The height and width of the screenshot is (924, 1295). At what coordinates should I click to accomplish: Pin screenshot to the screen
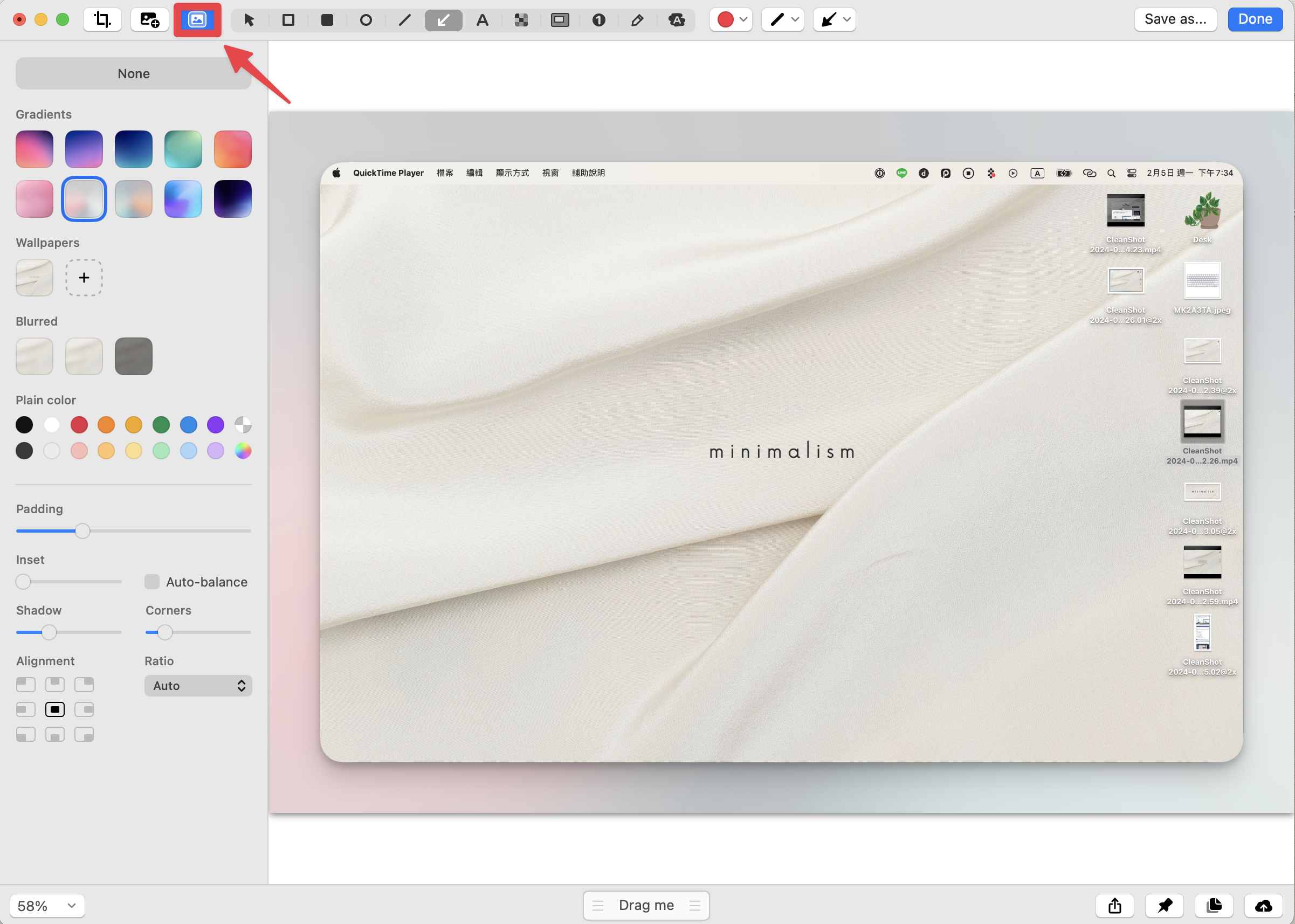pos(1165,905)
